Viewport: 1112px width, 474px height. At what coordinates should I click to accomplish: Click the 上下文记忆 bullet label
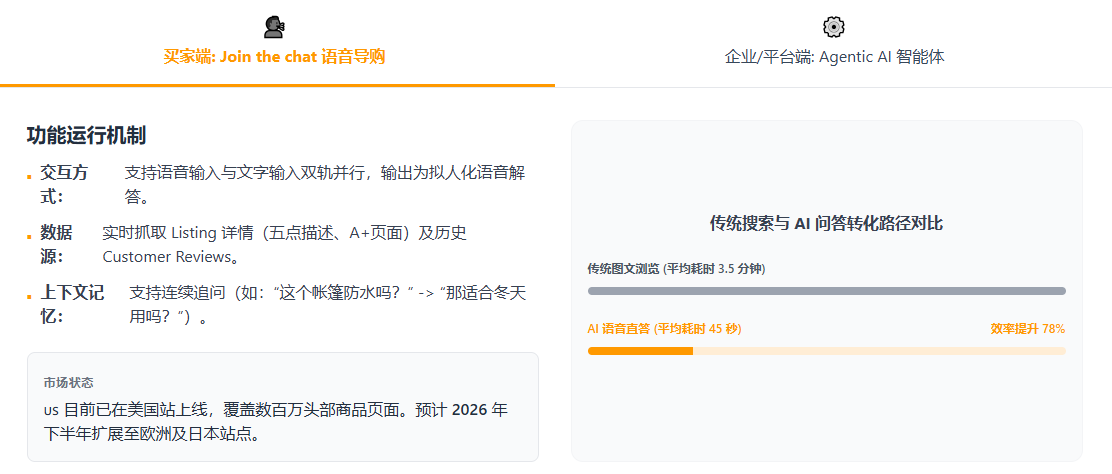[72, 305]
